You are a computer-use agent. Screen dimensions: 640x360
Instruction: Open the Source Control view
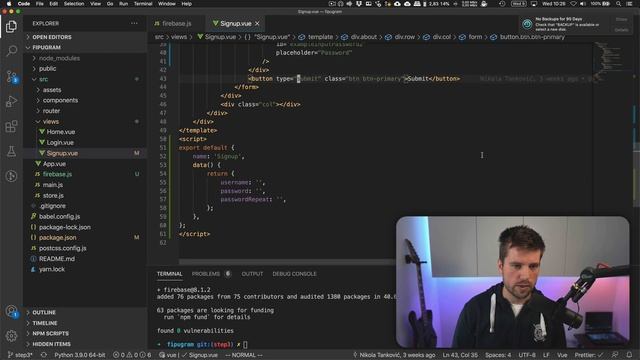pos(11,76)
